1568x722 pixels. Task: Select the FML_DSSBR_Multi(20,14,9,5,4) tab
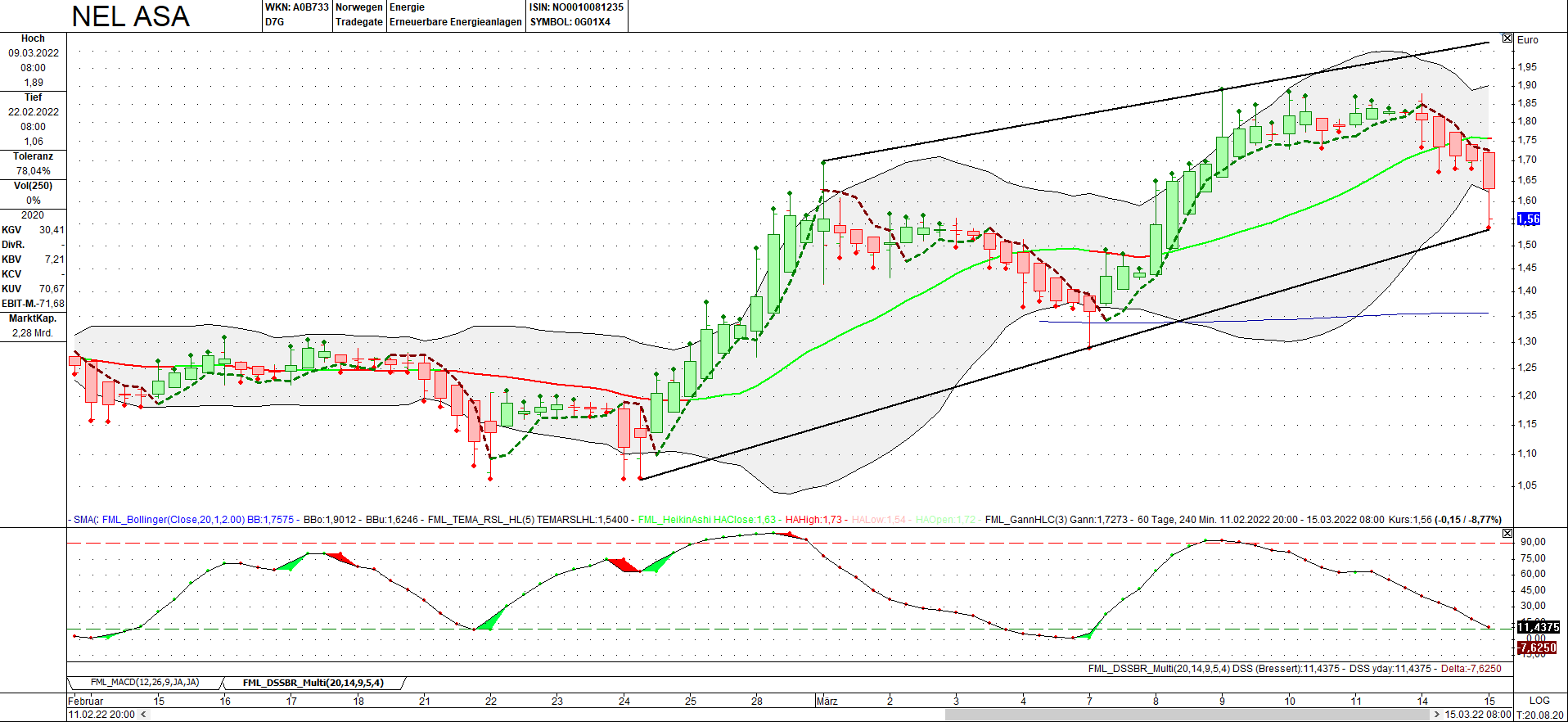(313, 683)
